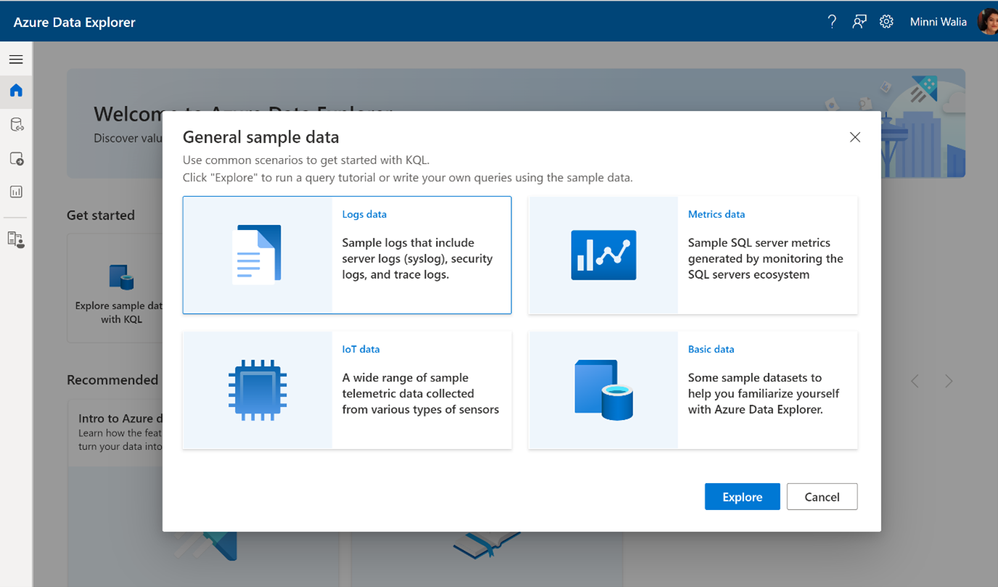This screenshot has height=587, width=998.
Task: Click the IoT data title link
Action: click(361, 350)
